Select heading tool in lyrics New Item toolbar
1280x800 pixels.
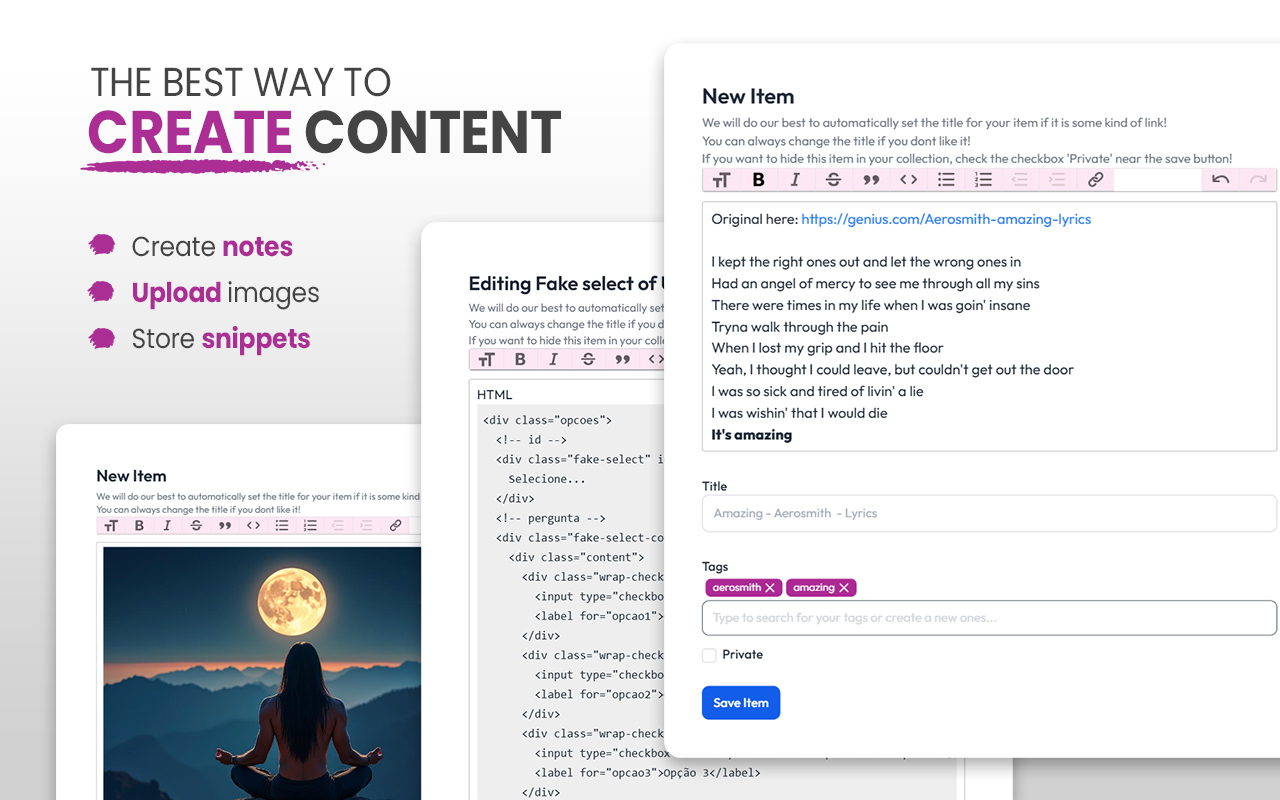point(721,180)
